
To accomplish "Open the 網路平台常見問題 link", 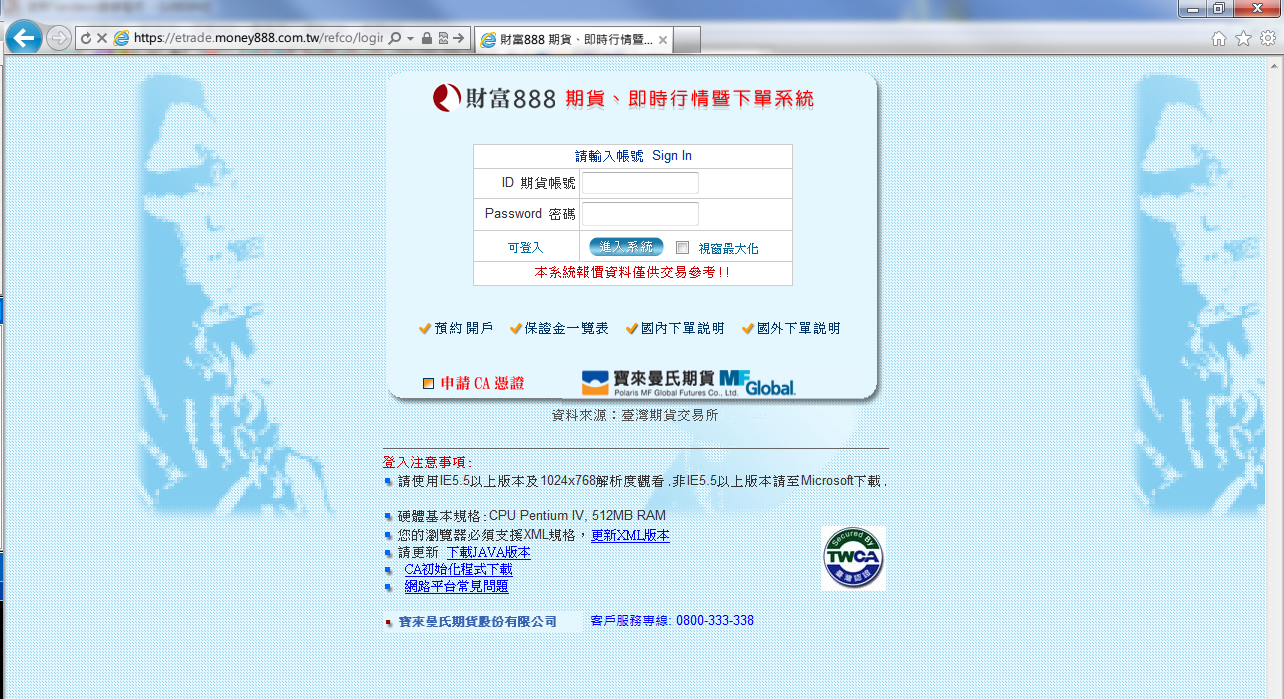I will [456, 586].
